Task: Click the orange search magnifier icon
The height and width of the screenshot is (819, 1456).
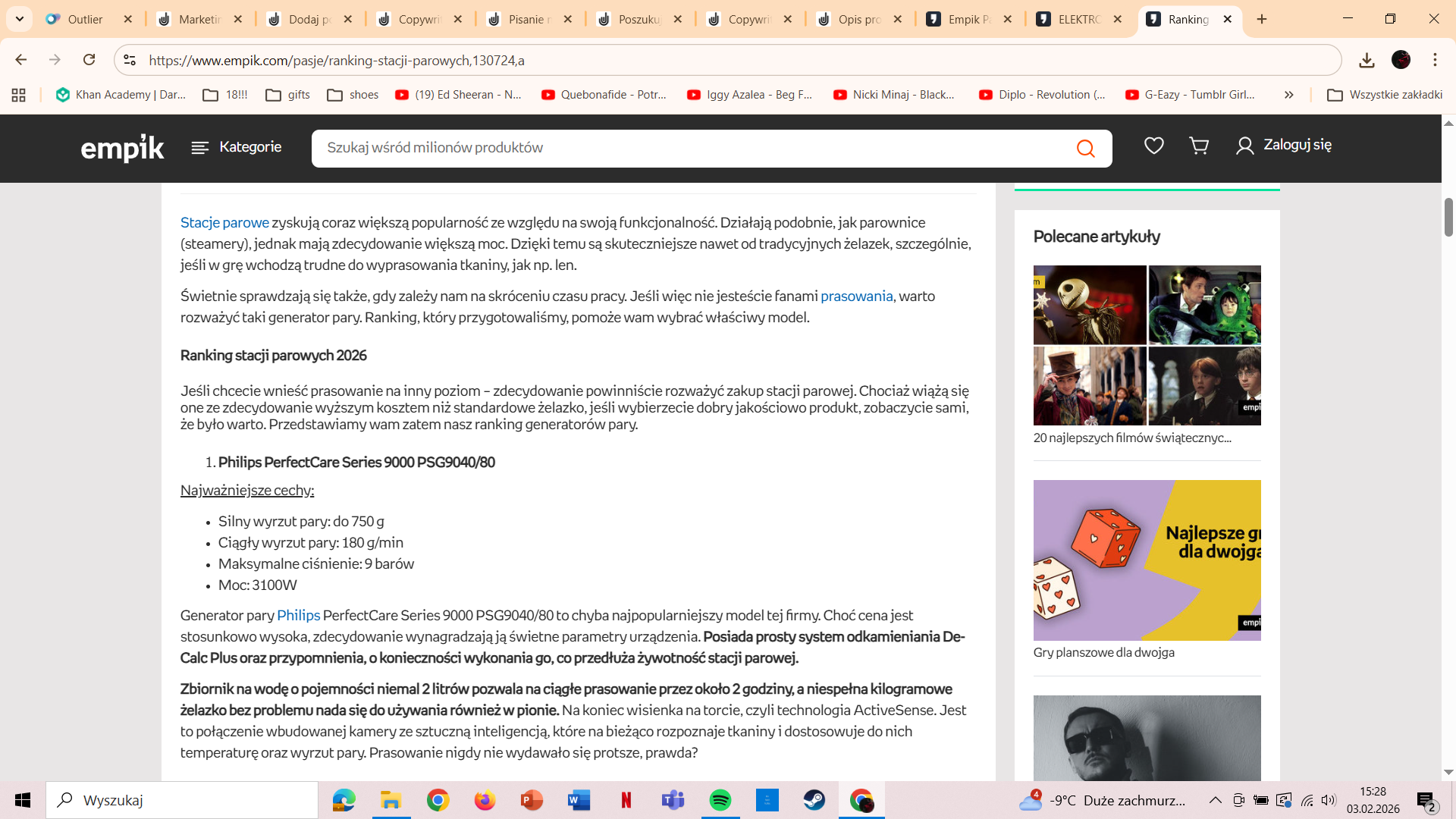Action: (1085, 148)
